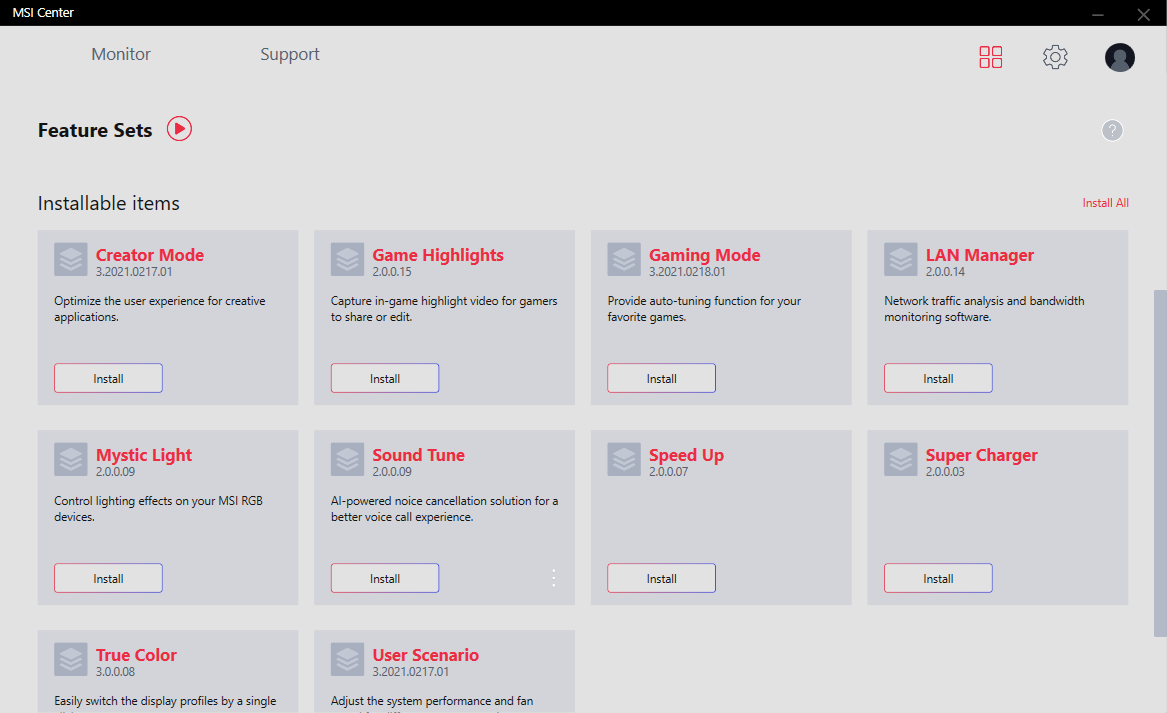Open the Feature Sets grid view icon

coord(991,57)
